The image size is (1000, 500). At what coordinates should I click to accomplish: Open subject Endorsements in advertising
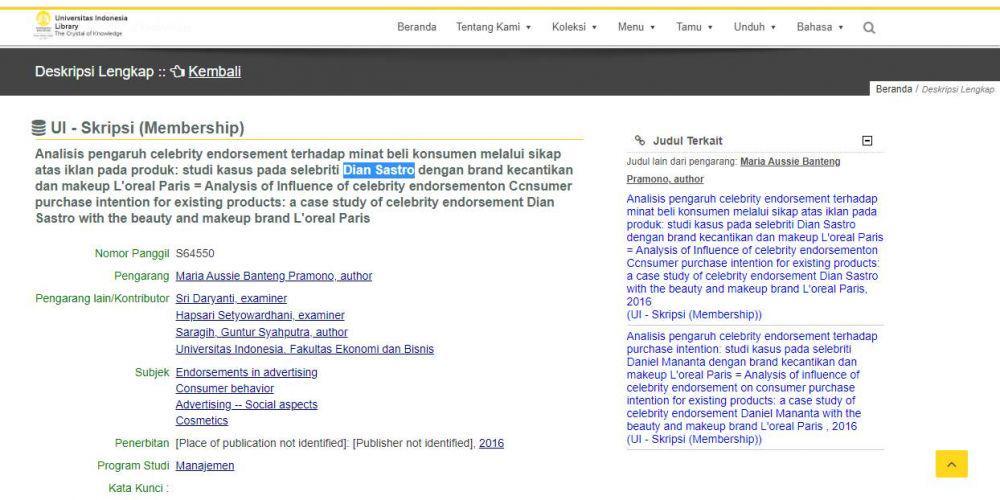pyautogui.click(x=246, y=372)
